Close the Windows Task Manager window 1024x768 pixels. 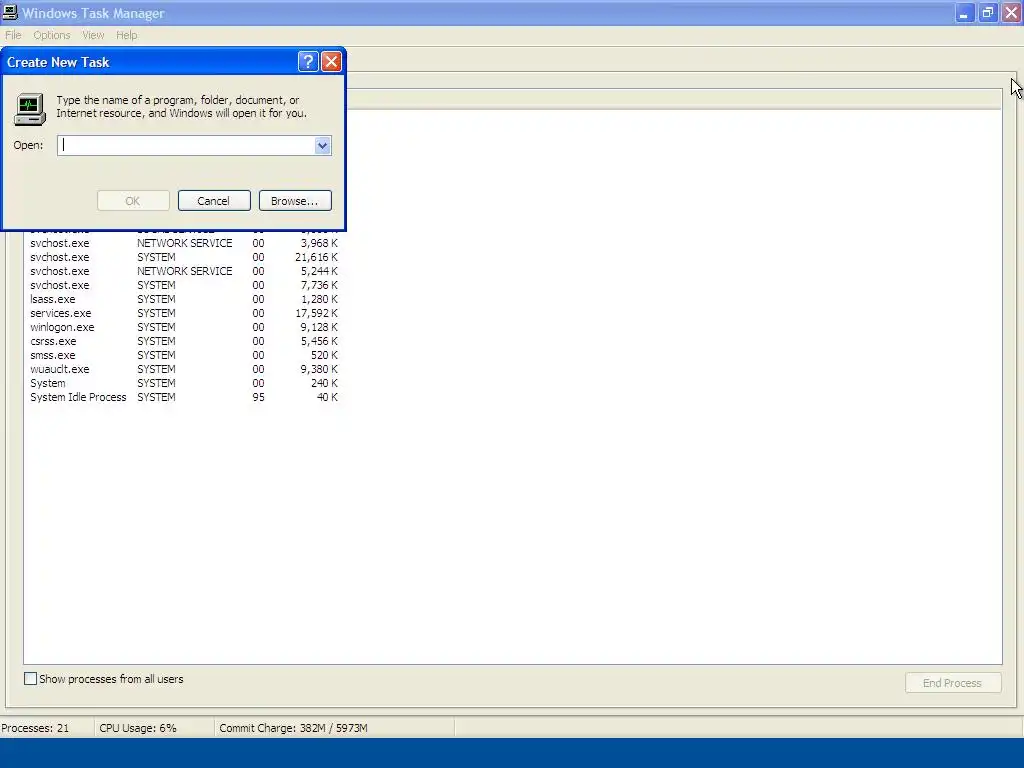click(1011, 13)
